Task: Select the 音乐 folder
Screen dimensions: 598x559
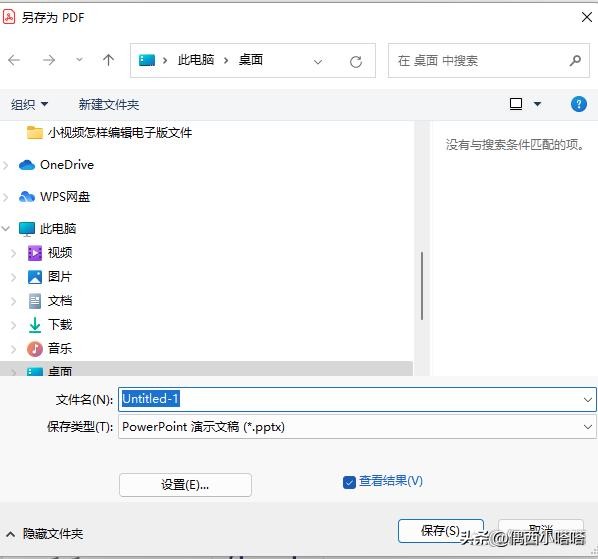Action: pyautogui.click(x=50, y=349)
